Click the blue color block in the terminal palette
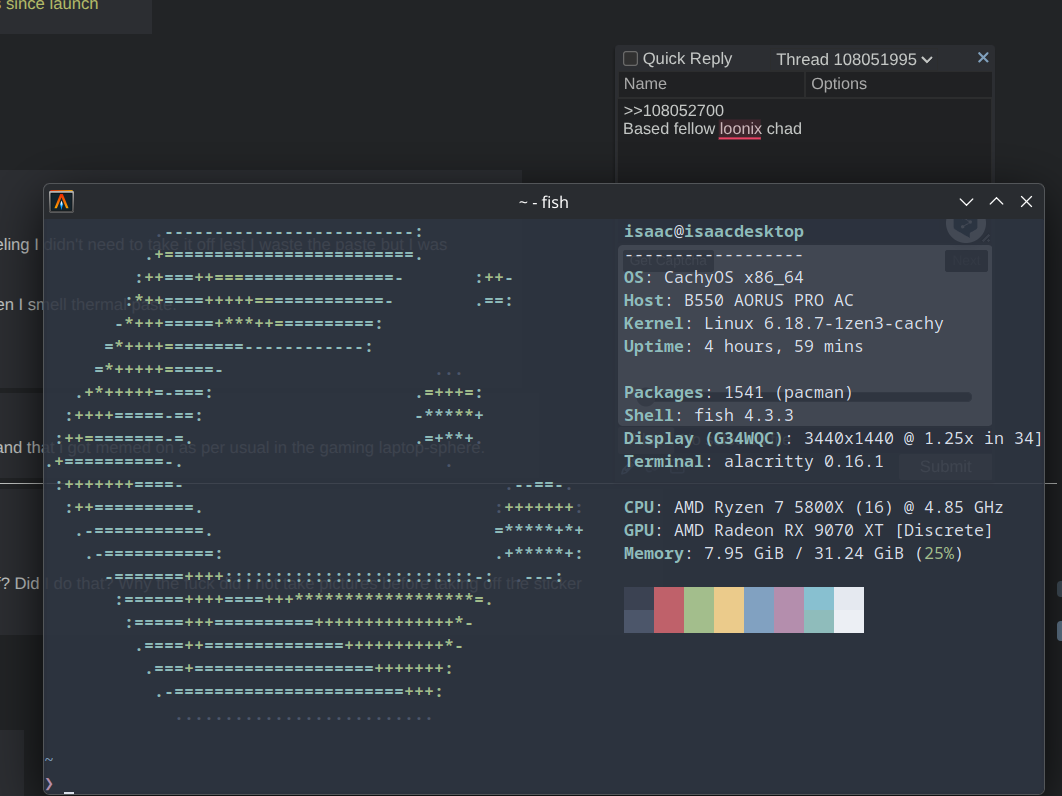 [x=759, y=610]
